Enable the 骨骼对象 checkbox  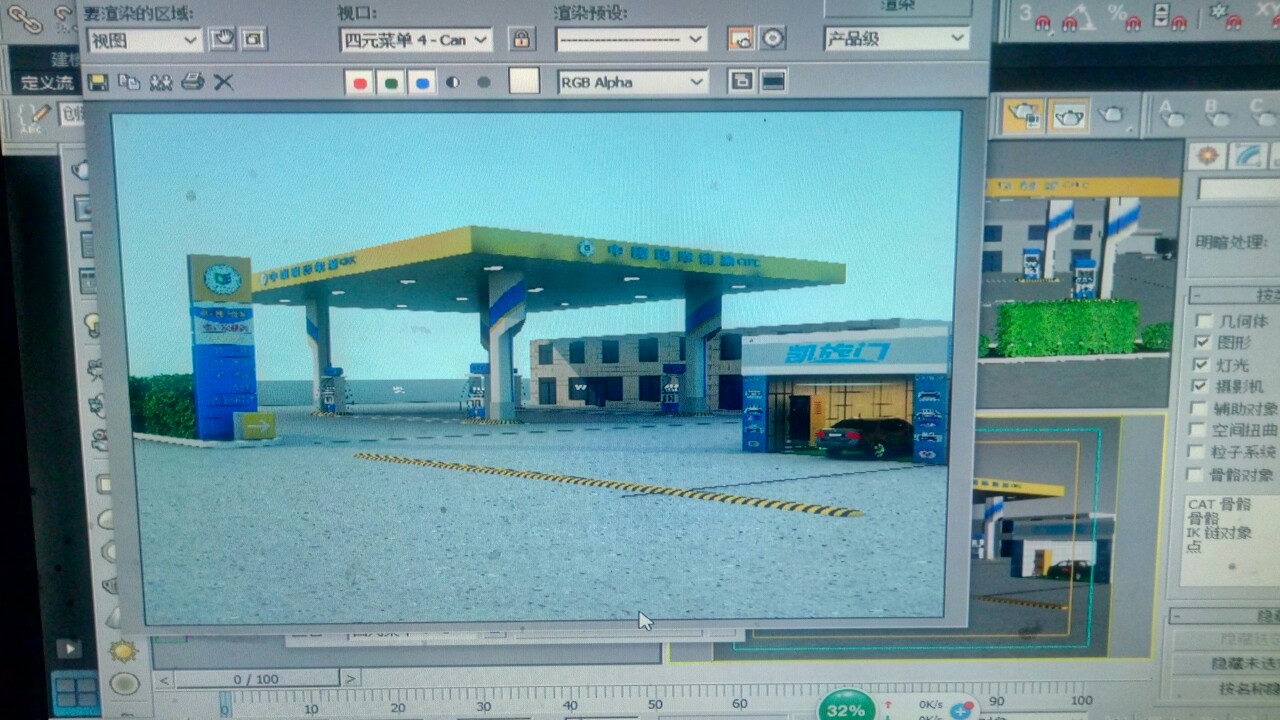tap(1193, 474)
